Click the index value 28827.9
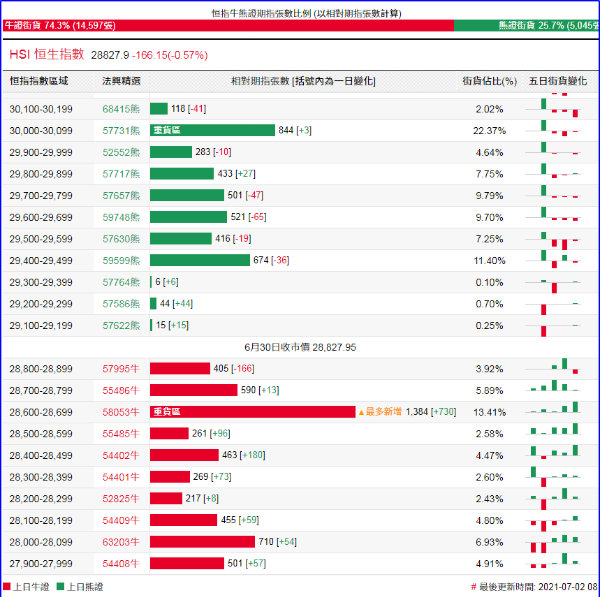Screen dimensions: 600x597 (110, 55)
